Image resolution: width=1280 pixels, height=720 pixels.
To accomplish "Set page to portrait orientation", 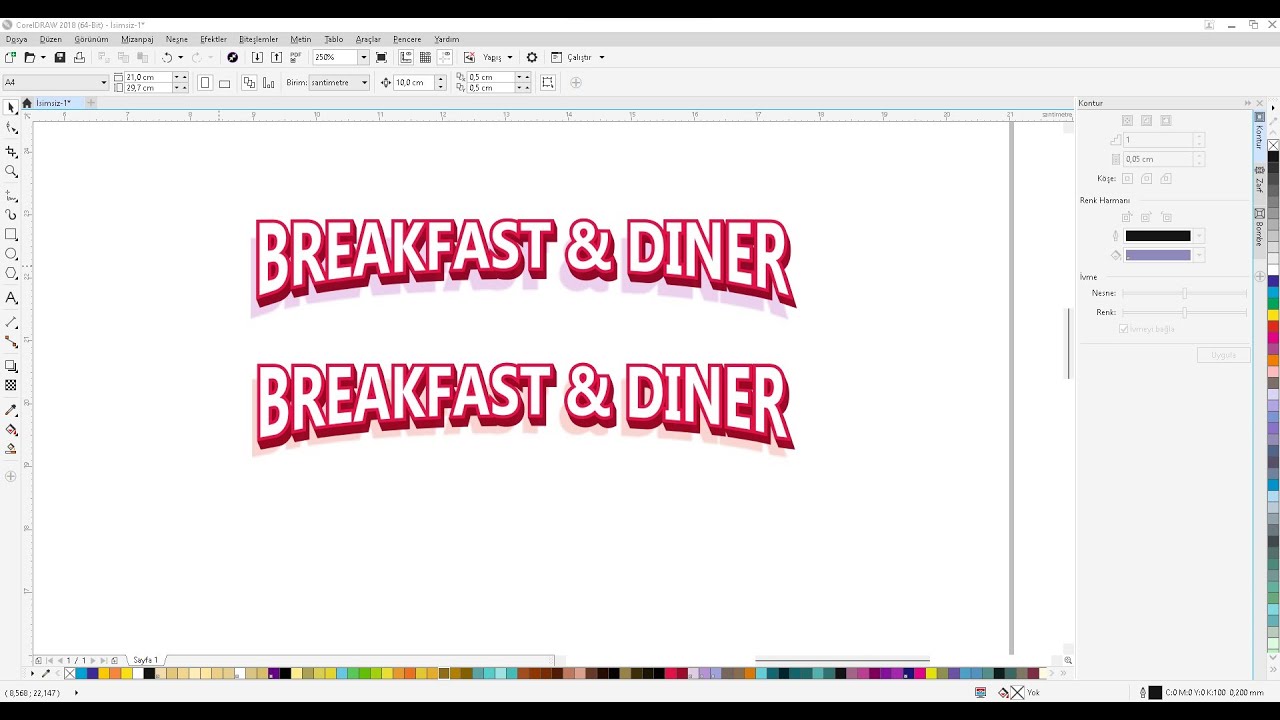I will click(x=205, y=82).
